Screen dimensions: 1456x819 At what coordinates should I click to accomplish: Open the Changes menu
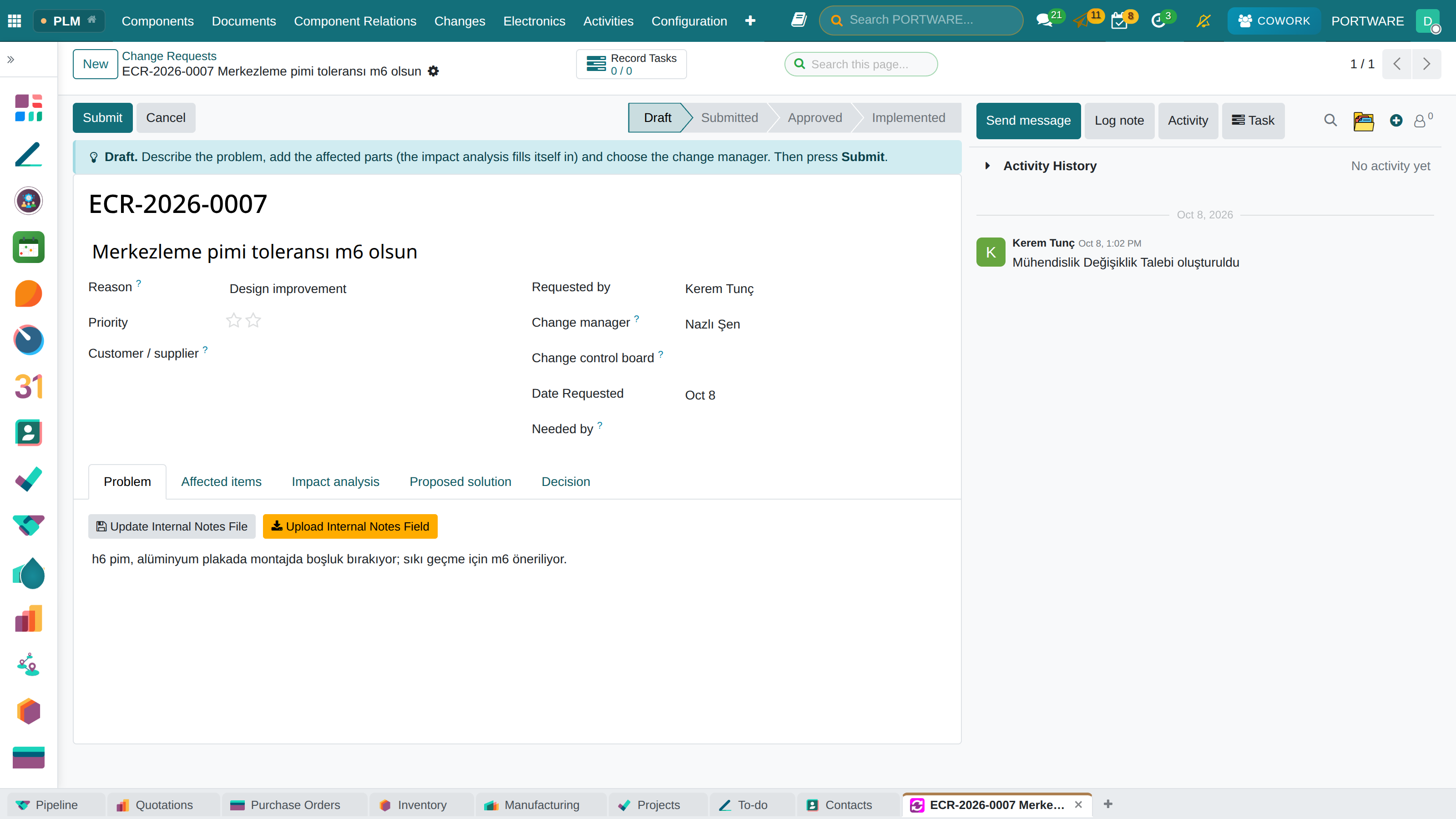[x=460, y=21]
